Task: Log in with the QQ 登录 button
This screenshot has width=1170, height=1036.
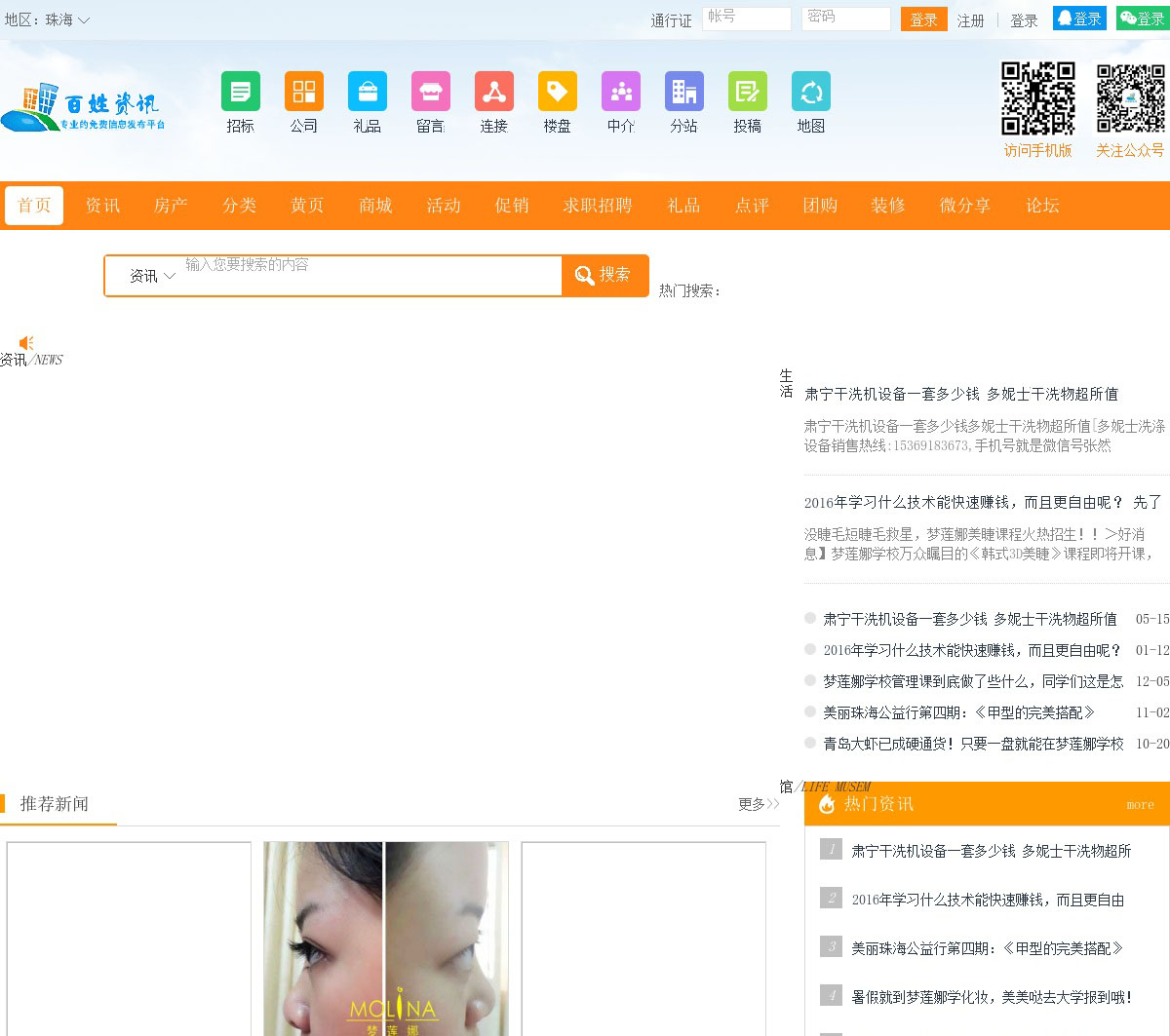Action: (x=1079, y=19)
